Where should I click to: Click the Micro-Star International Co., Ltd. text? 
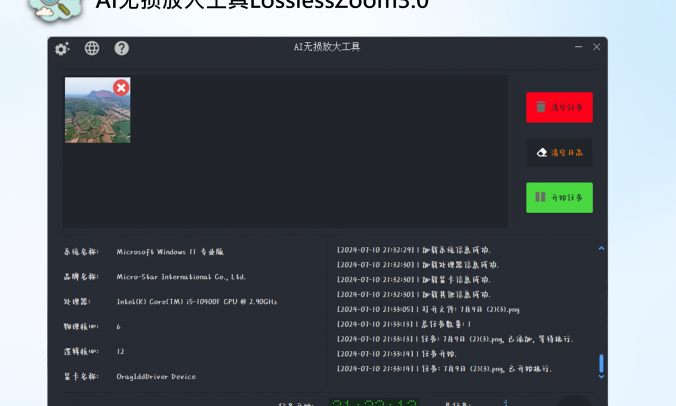coord(181,277)
